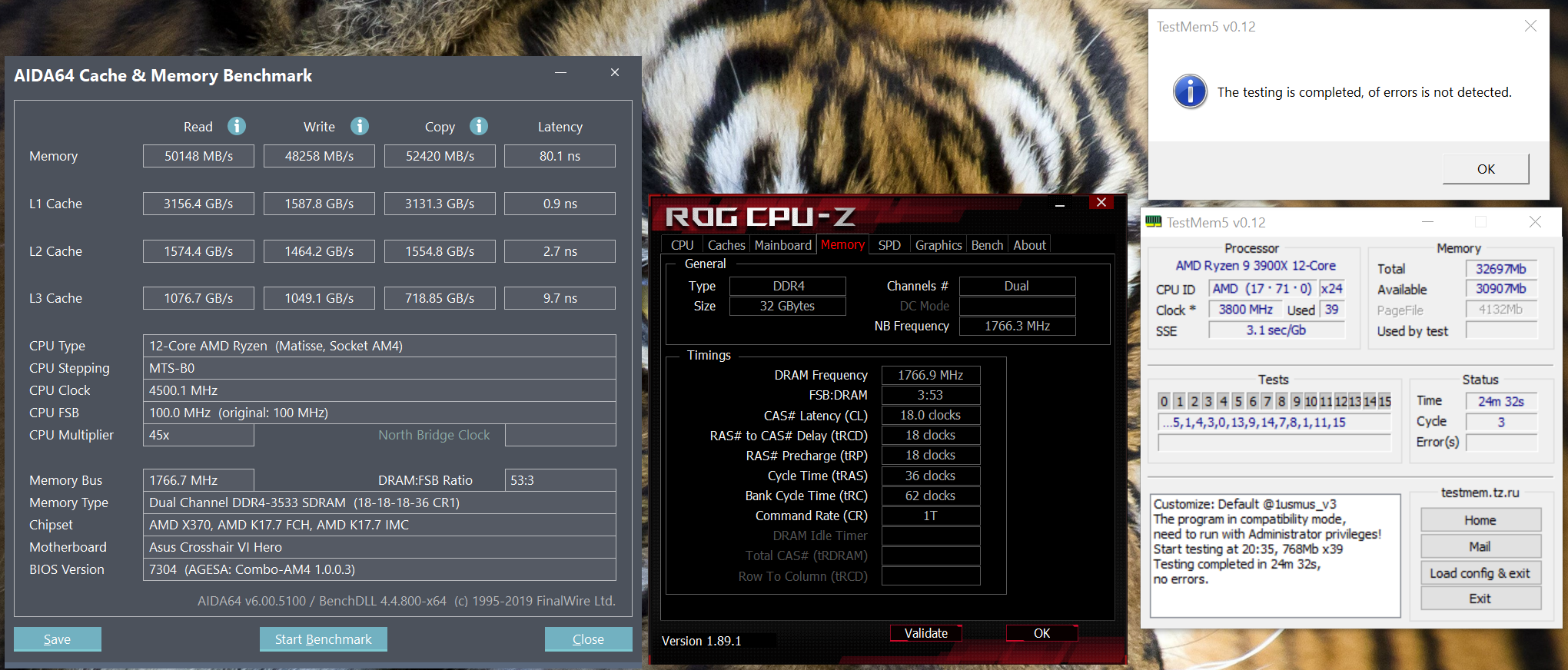The image size is (1568, 670).
Task: Click the DRAM Frequency value 1766.9 MHz
Action: coord(931,375)
